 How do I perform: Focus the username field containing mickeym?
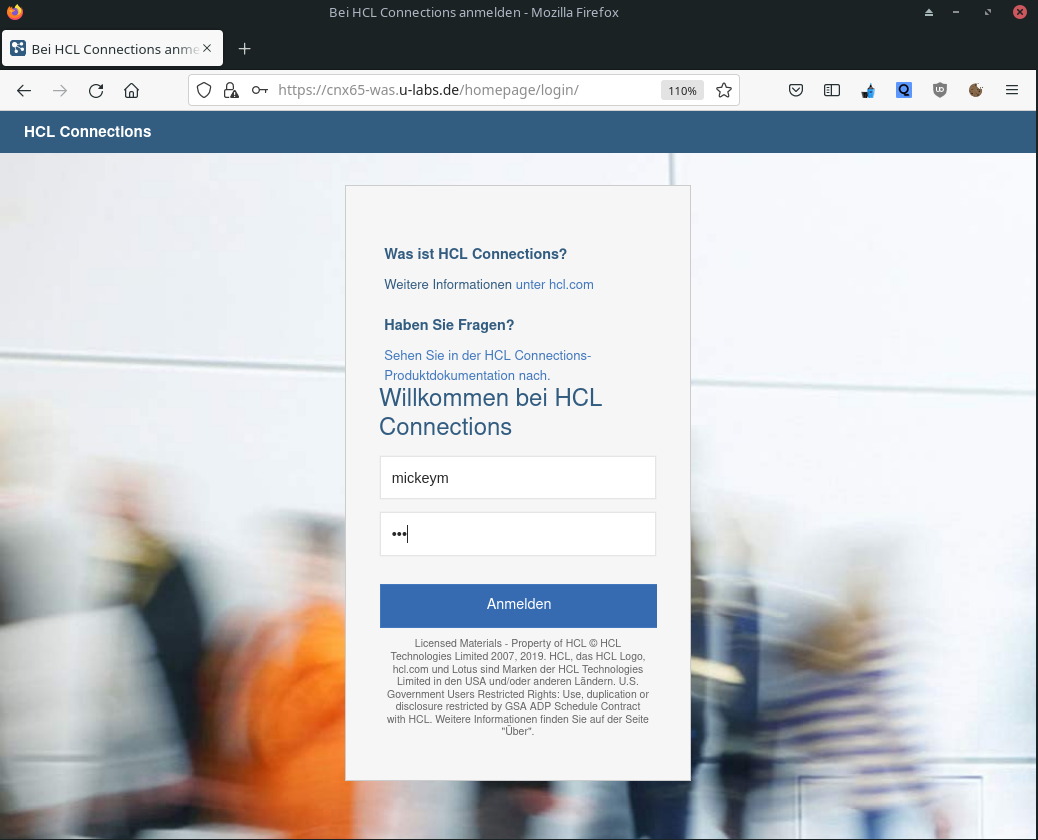click(x=517, y=478)
